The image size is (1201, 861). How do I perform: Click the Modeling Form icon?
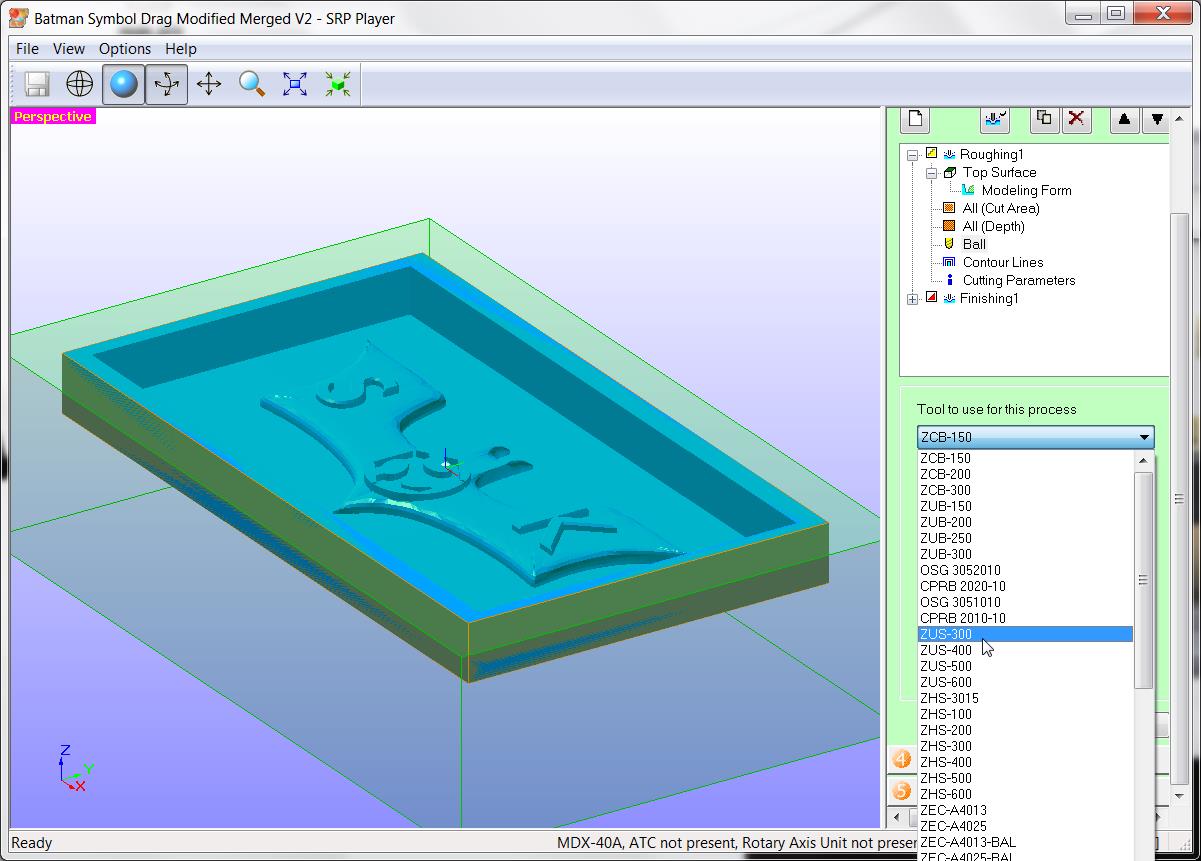[x=968, y=190]
